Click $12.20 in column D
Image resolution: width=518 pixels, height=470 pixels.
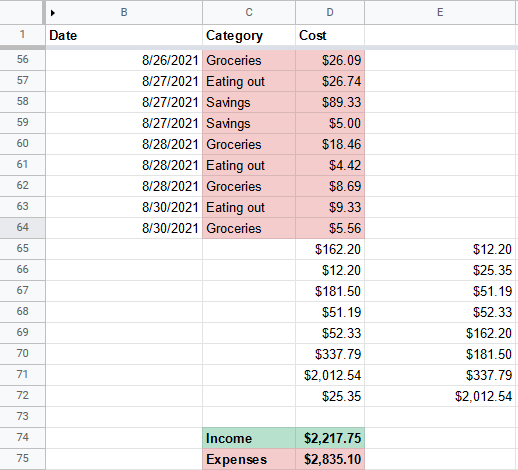tap(330, 270)
